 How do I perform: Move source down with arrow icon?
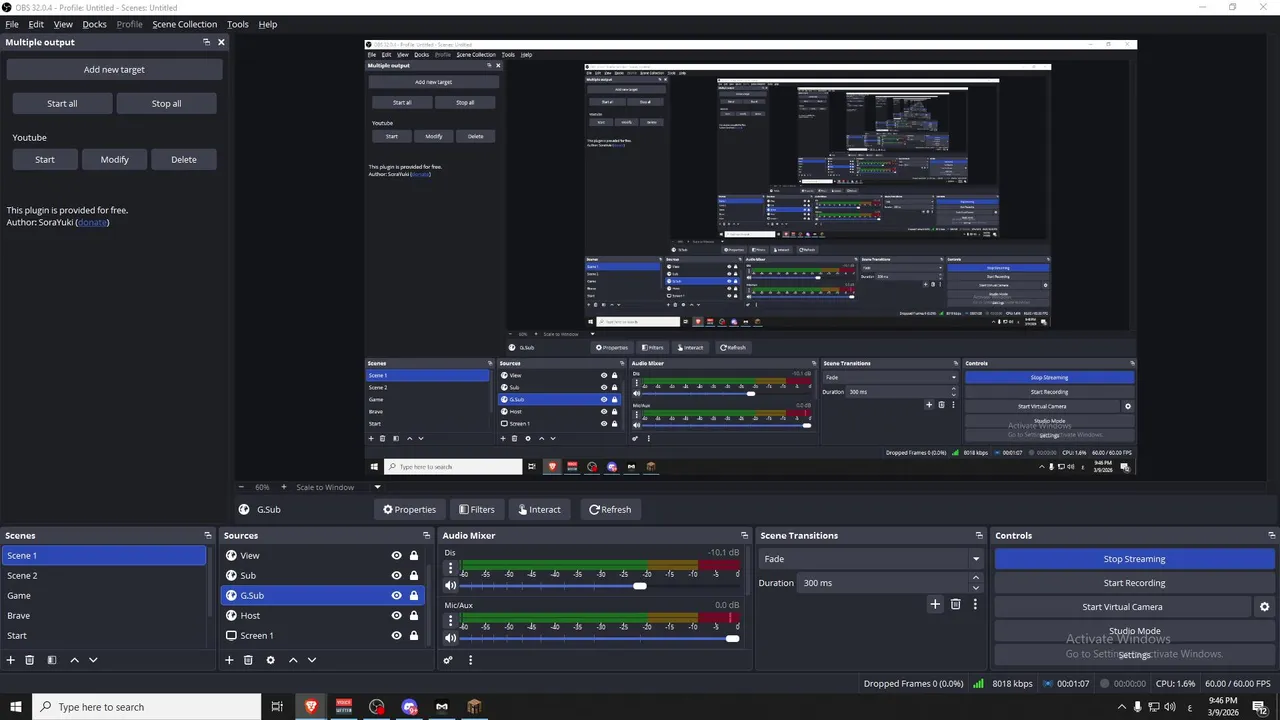click(312, 660)
